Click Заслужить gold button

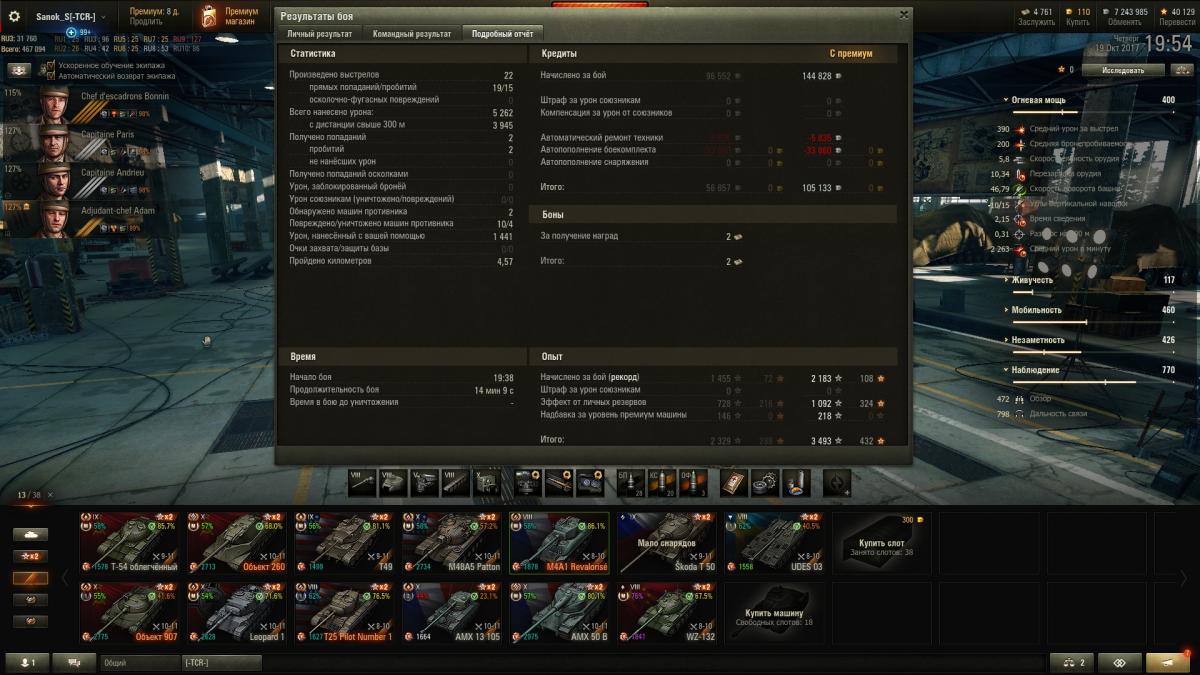(x=1036, y=22)
